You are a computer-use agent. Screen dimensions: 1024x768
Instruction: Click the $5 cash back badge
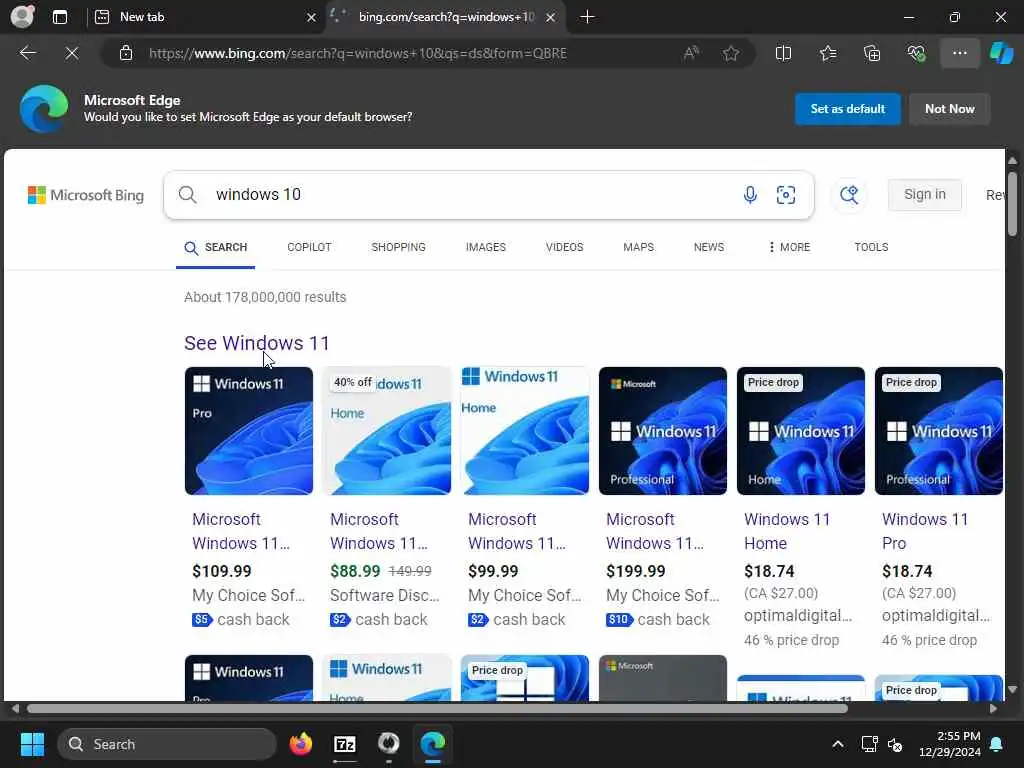point(202,619)
